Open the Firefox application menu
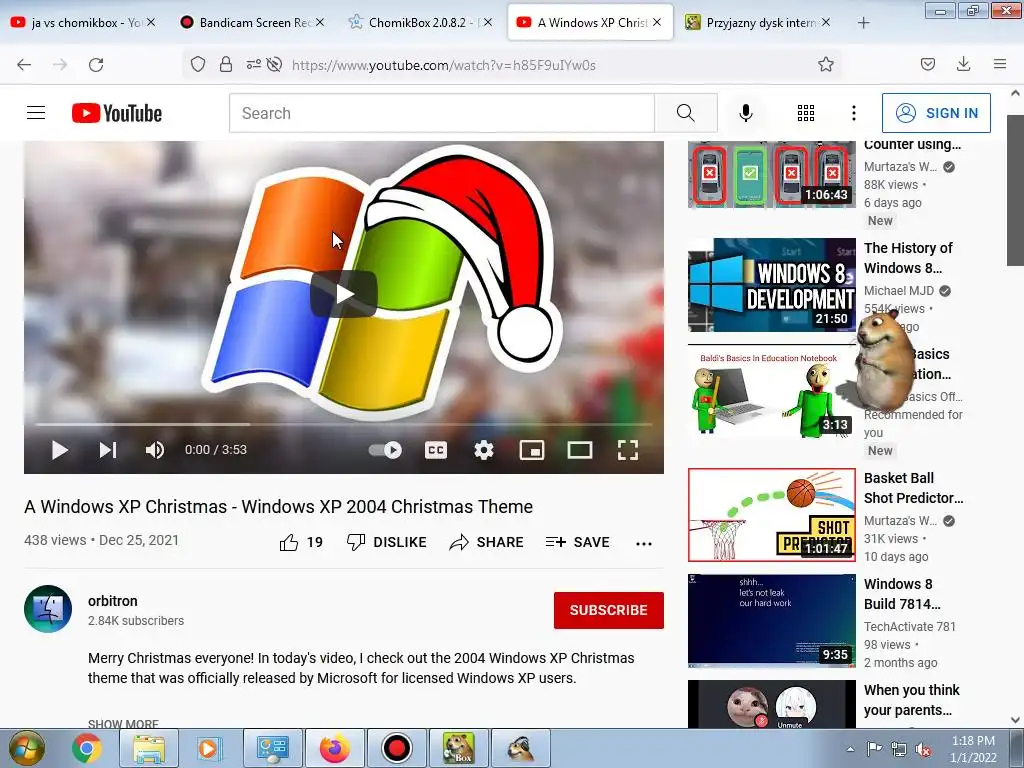1024x768 pixels. [1000, 64]
